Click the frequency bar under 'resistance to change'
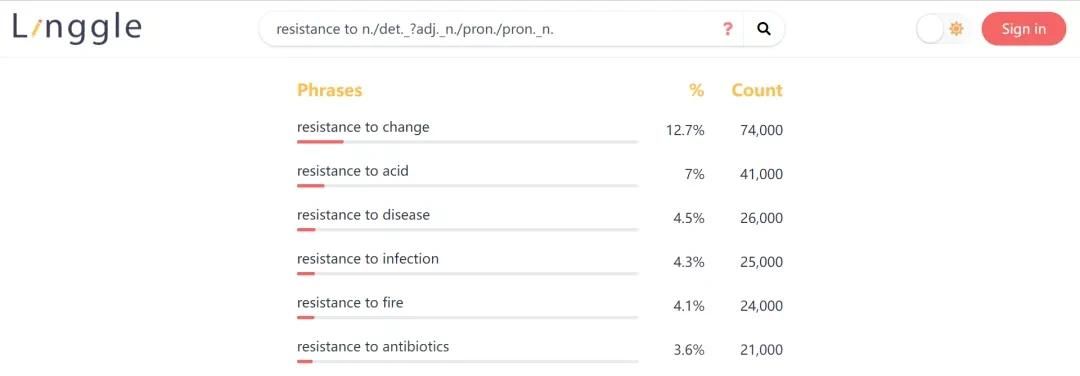Viewport: 1080px width, 376px height. [468, 142]
